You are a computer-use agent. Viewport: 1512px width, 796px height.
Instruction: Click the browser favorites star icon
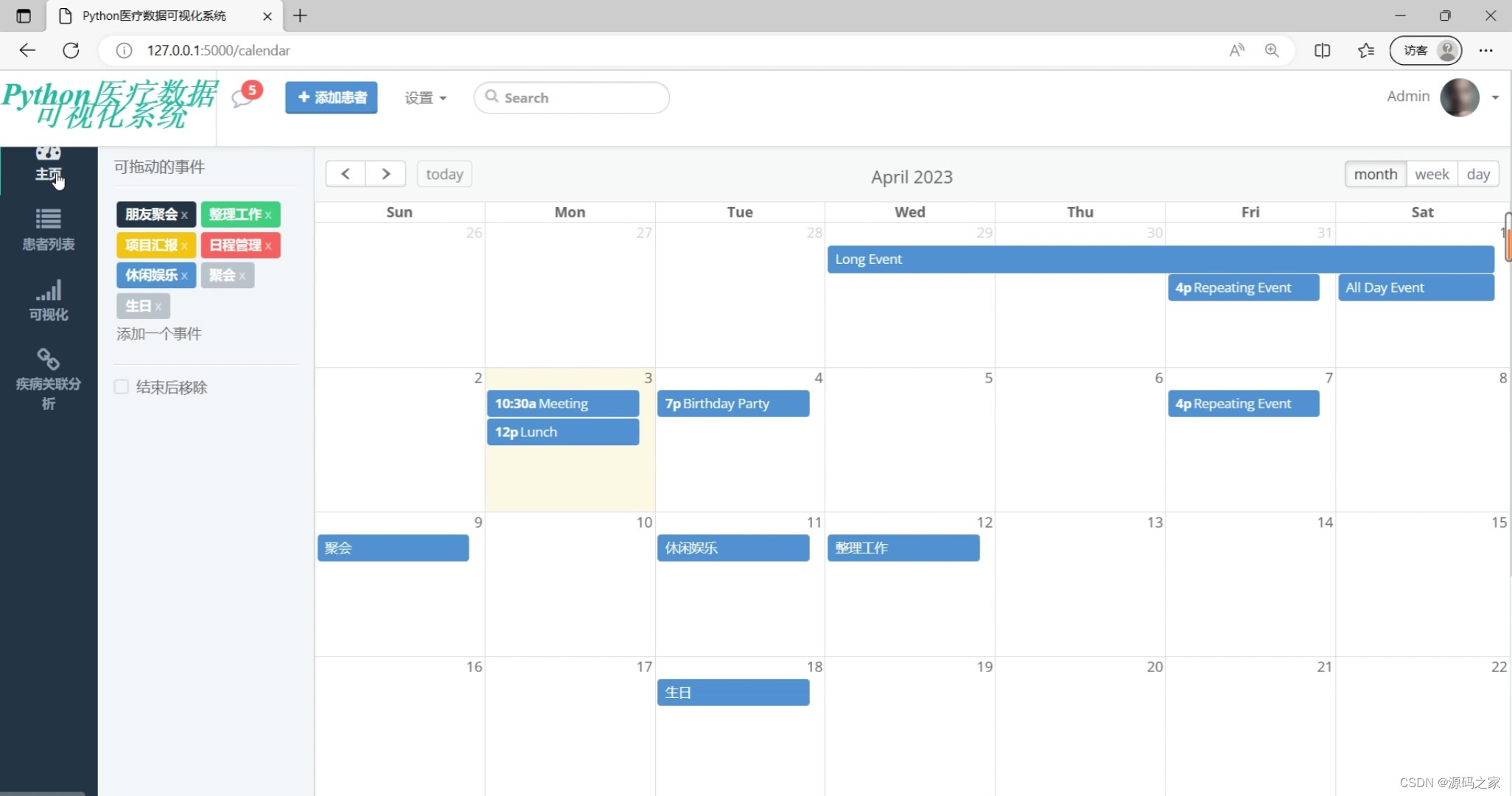[1365, 50]
